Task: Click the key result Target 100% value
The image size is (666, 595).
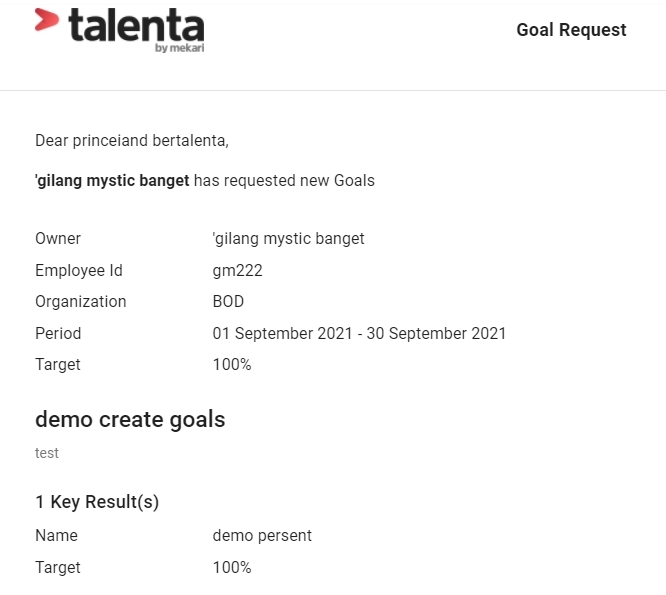Action: (x=232, y=567)
